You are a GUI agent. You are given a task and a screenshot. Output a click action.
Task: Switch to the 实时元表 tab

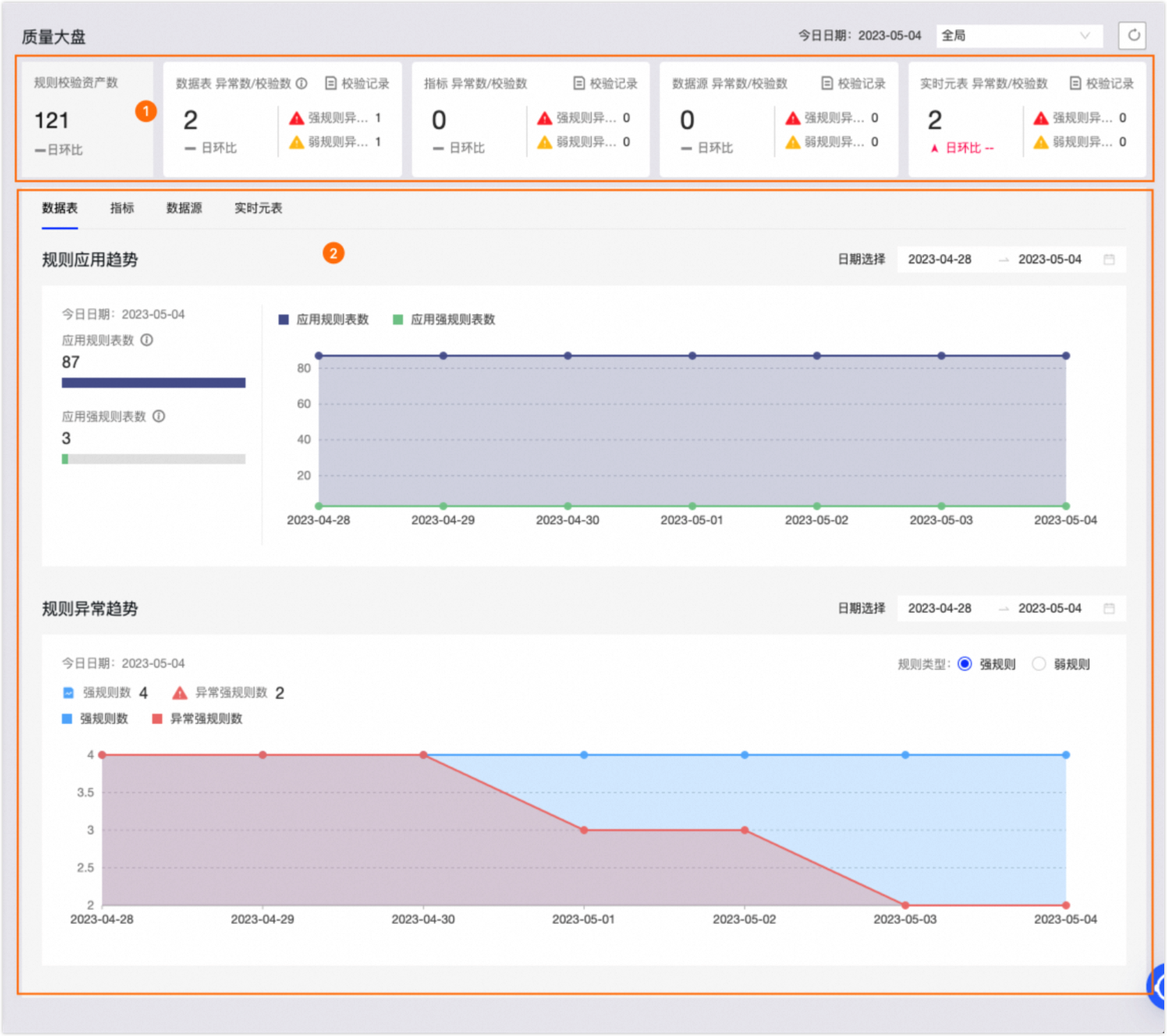pyautogui.click(x=258, y=208)
